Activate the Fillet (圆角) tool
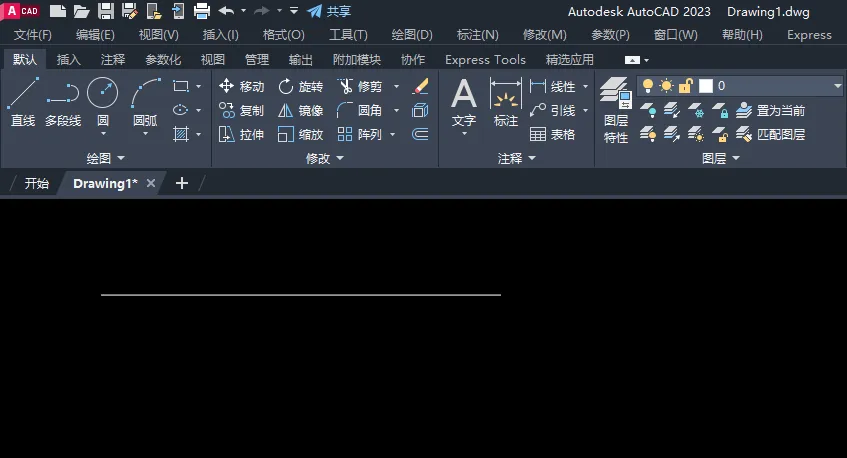 coord(360,110)
